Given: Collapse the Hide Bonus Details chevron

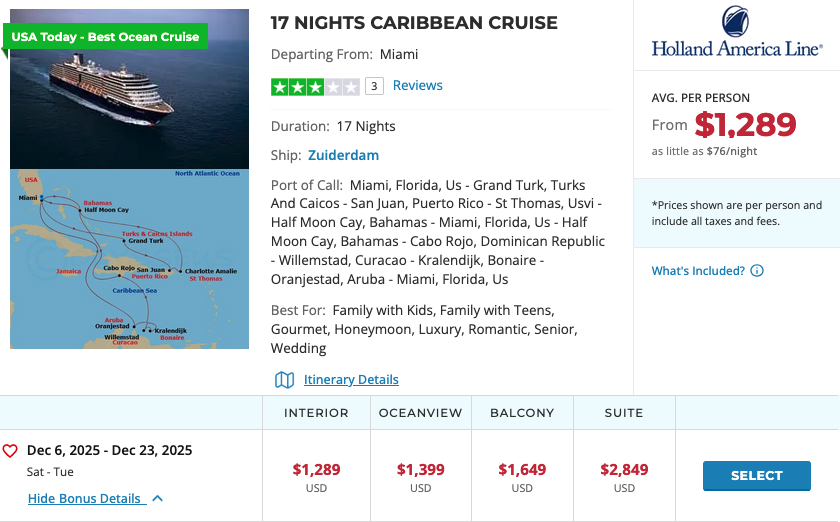Looking at the screenshot, I should coord(158,498).
